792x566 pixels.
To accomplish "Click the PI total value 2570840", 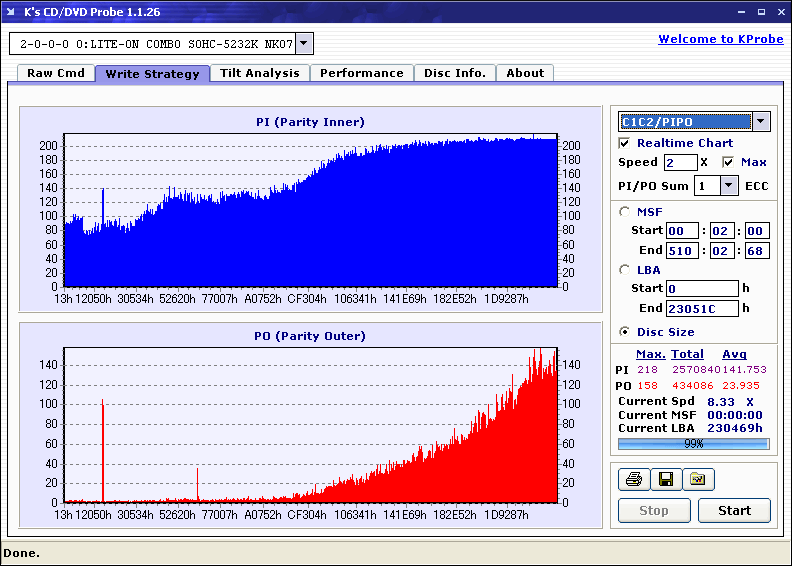I will 696,370.
